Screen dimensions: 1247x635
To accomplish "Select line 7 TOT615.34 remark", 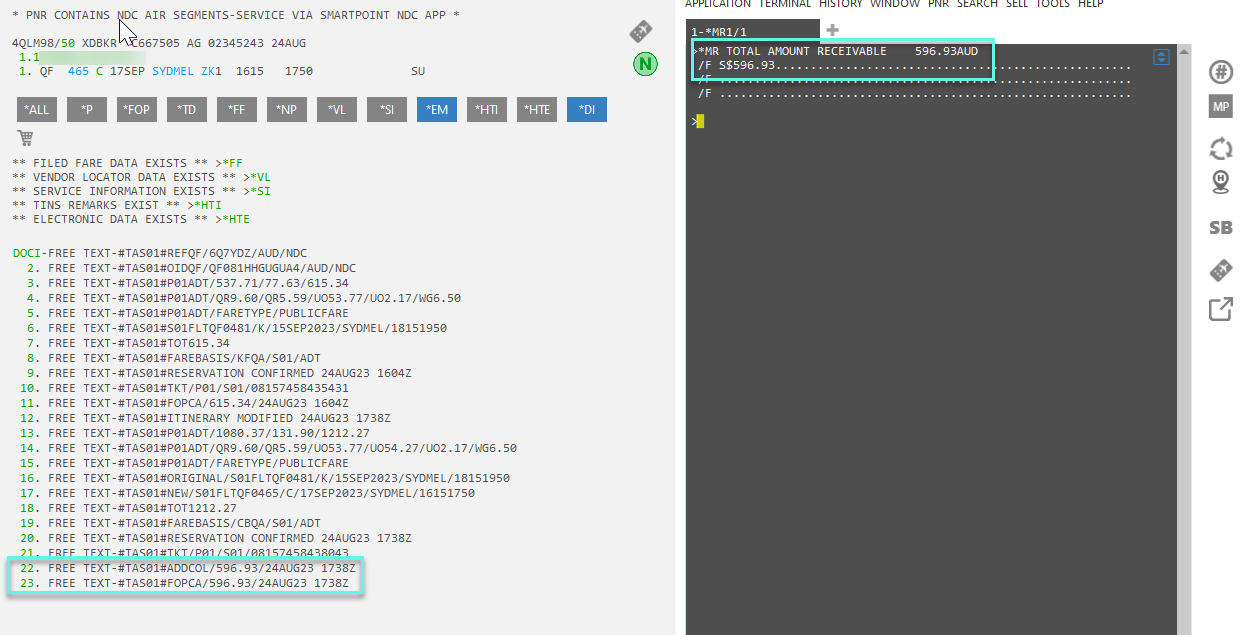I will (128, 344).
